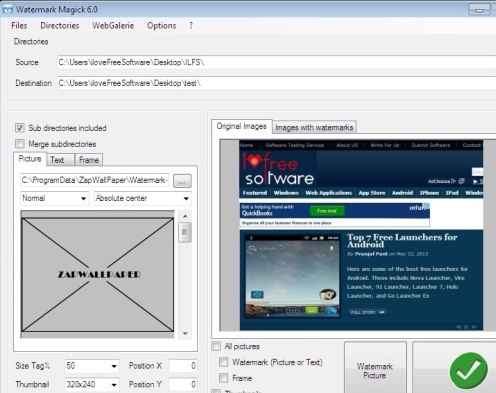The width and height of the screenshot is (496, 393).
Task: Click the watermark list scroll down arrow
Action: pyautogui.click(x=185, y=333)
